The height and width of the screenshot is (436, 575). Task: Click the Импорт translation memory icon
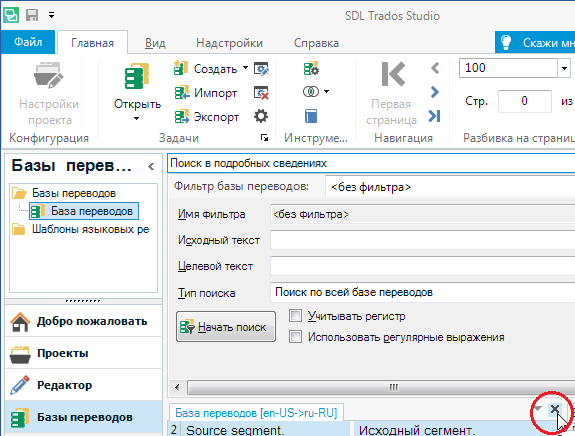pos(182,92)
